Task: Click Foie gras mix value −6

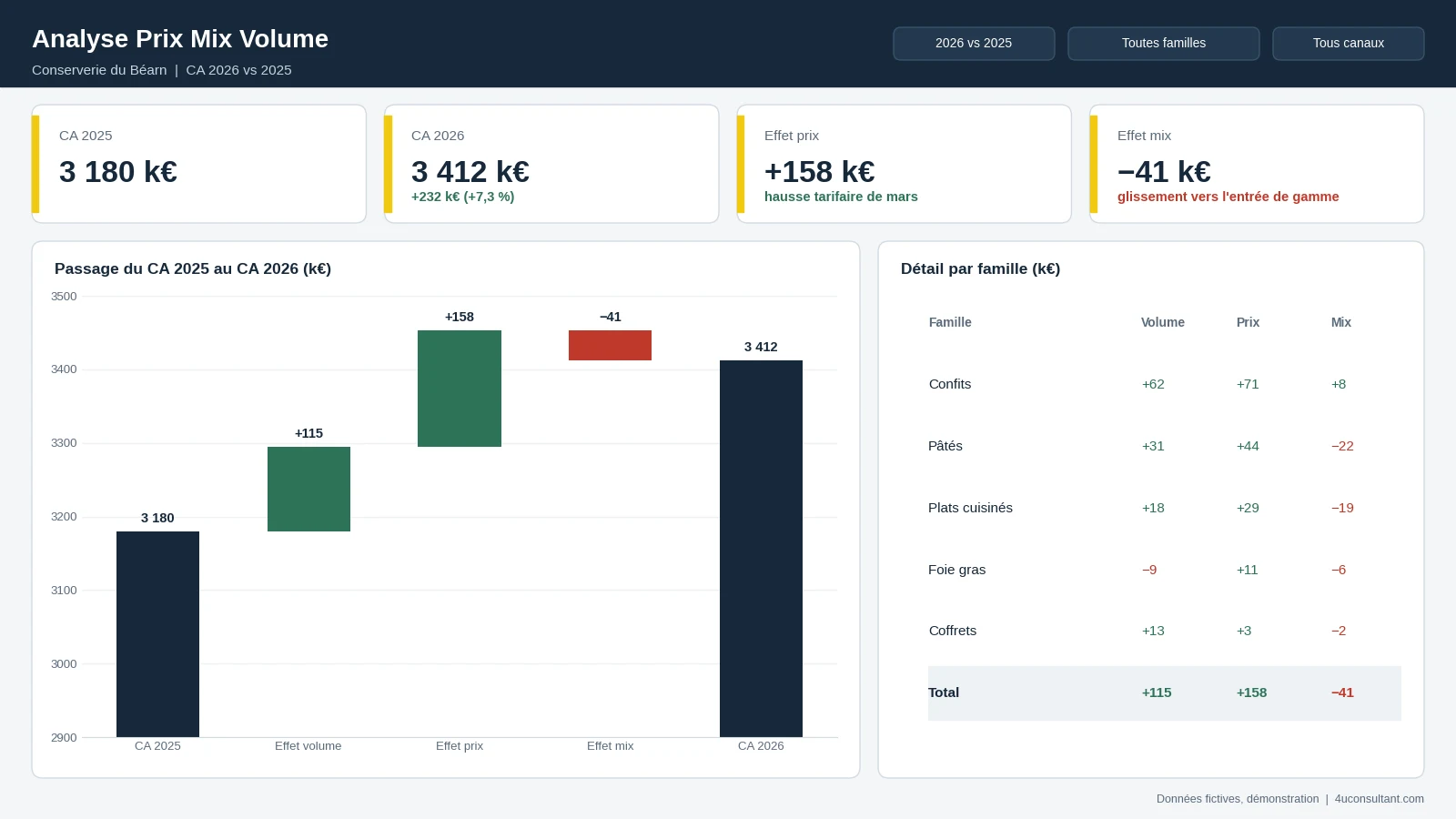Action: [1339, 570]
